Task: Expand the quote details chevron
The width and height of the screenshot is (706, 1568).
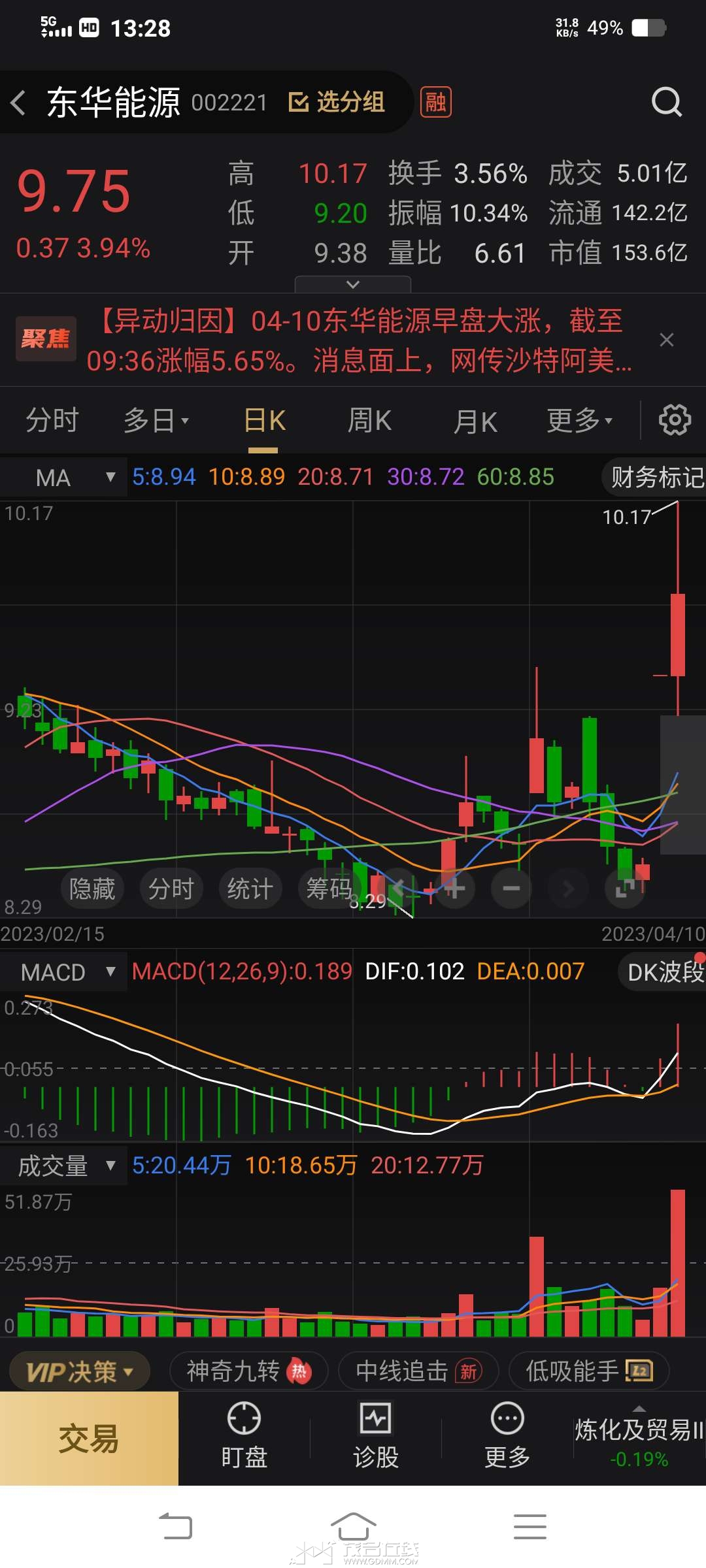Action: 353,284
